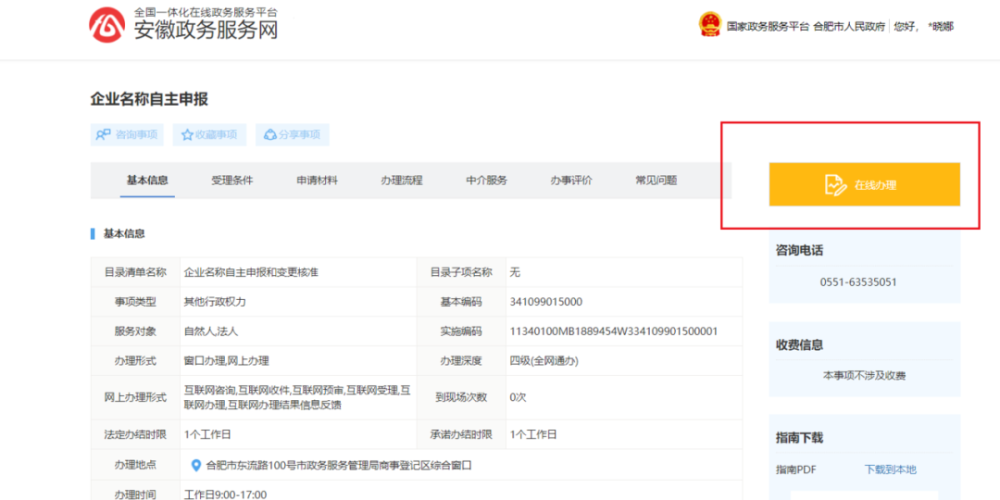Click the value 企业名称自主申报和变更核准
1000x500 pixels.
(251, 272)
